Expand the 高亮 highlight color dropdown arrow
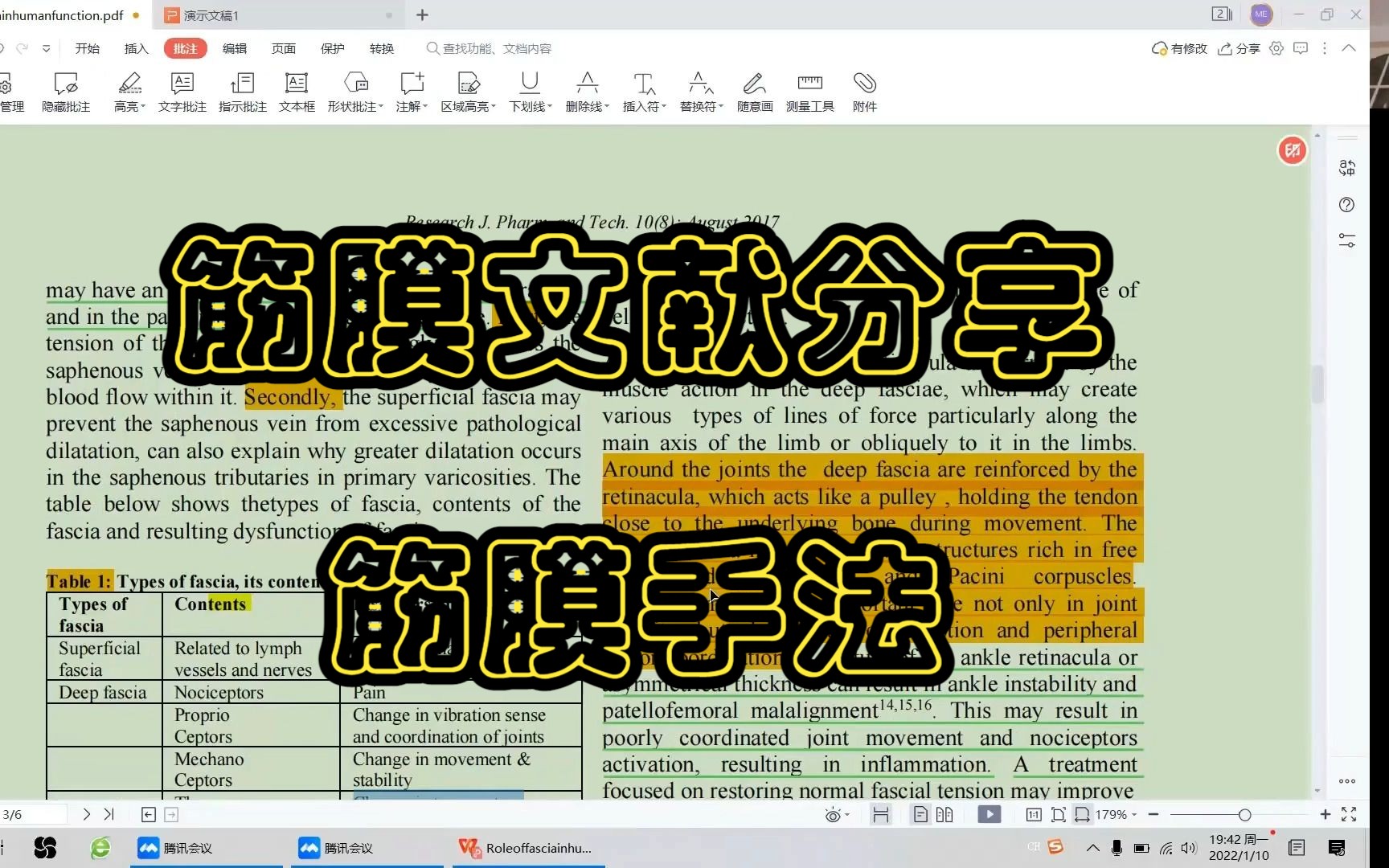This screenshot has width=1389, height=868. click(143, 106)
